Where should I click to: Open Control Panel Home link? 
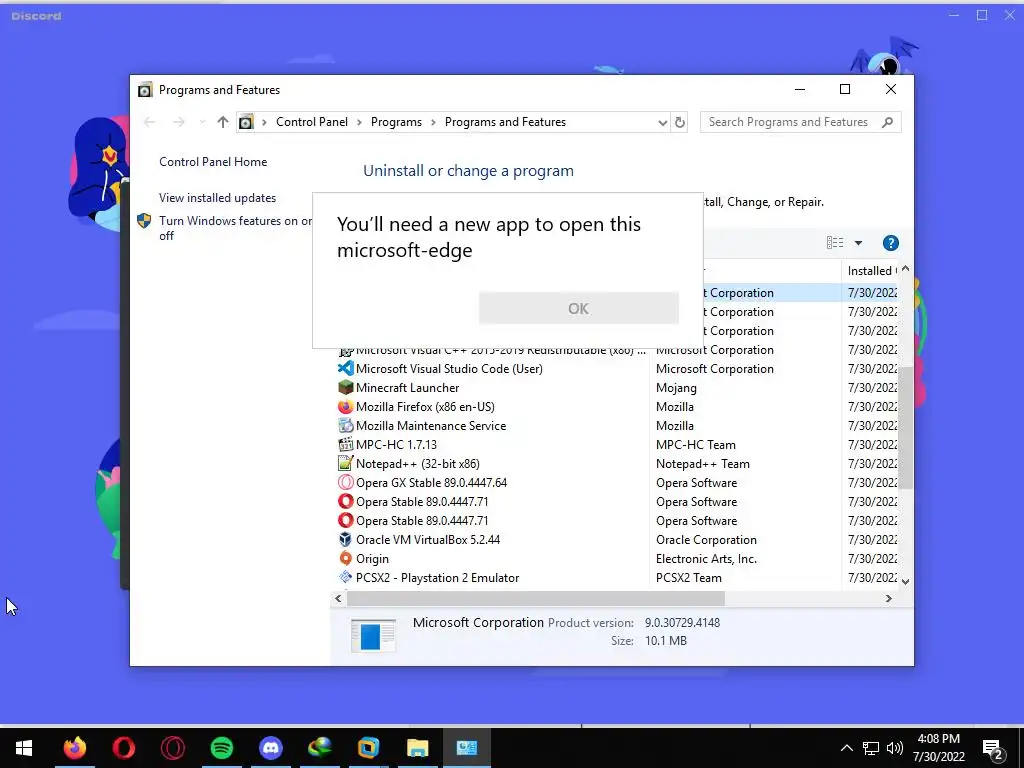point(213,162)
